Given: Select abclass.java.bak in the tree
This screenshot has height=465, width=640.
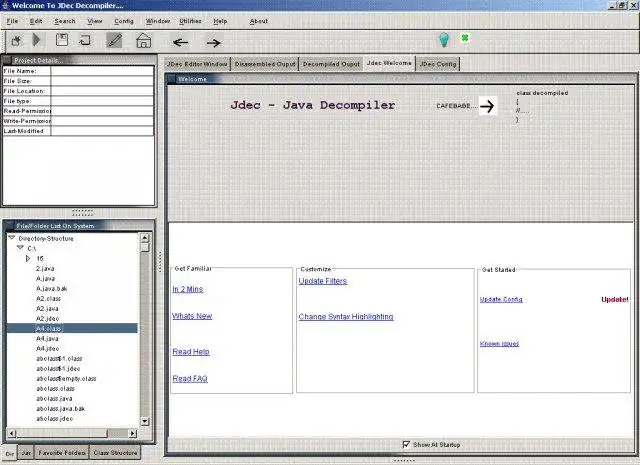Looking at the screenshot, I should pyautogui.click(x=60, y=408).
